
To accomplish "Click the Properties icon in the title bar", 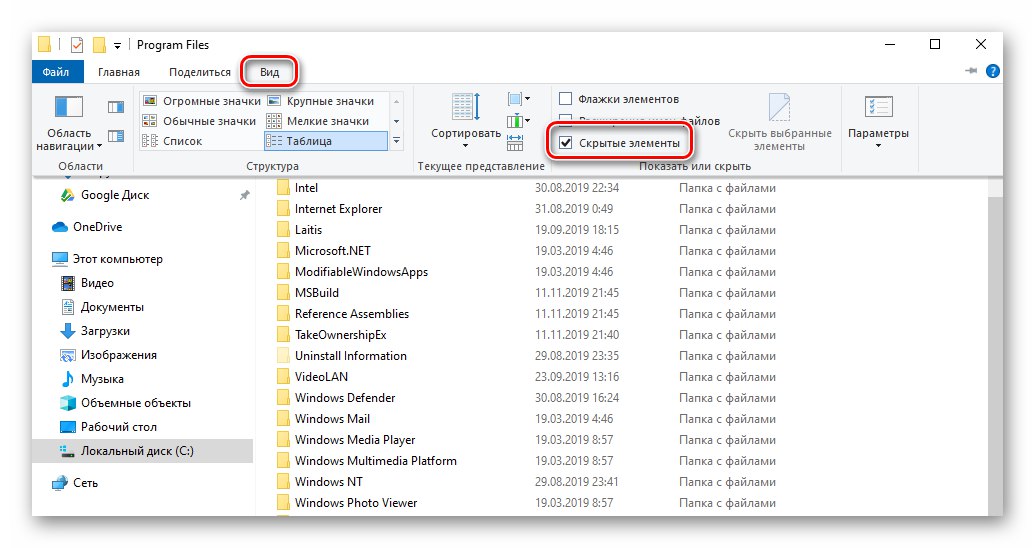I will coord(77,45).
